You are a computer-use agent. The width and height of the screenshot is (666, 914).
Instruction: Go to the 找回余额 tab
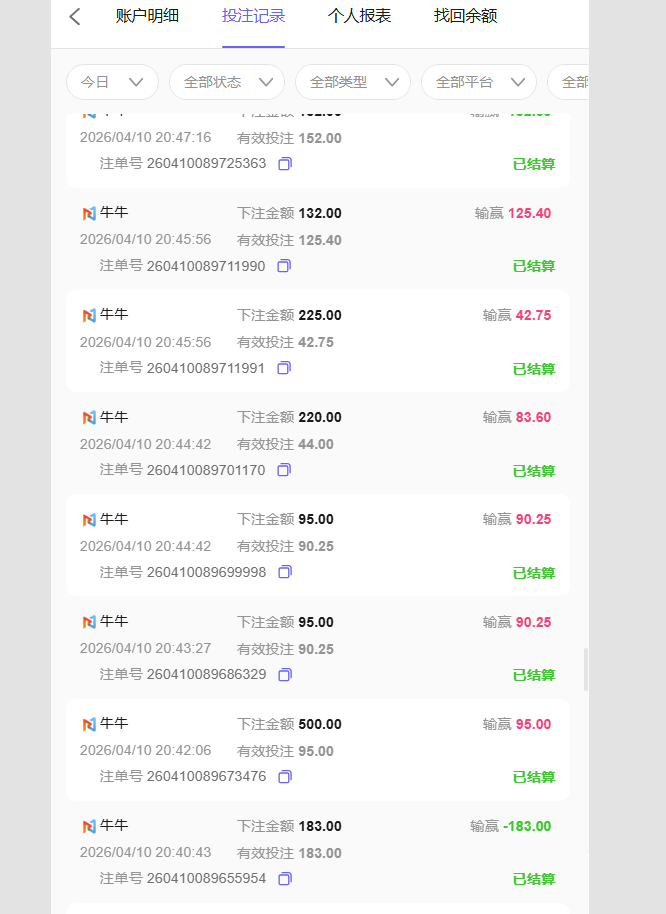[x=465, y=16]
